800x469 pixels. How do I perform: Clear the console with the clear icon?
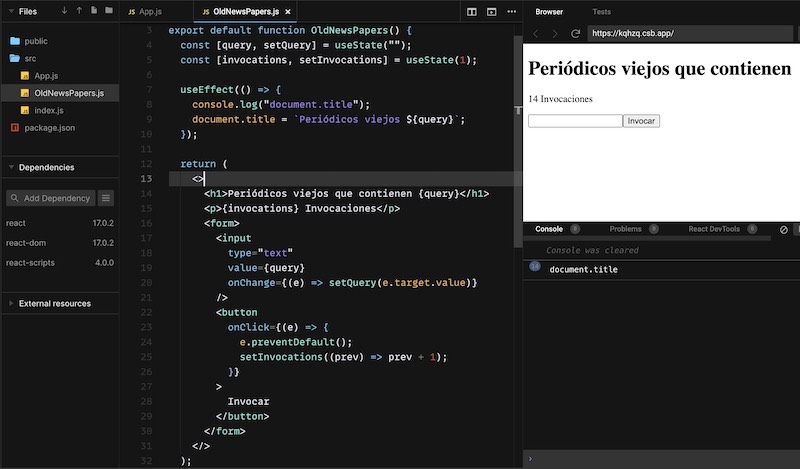click(783, 229)
